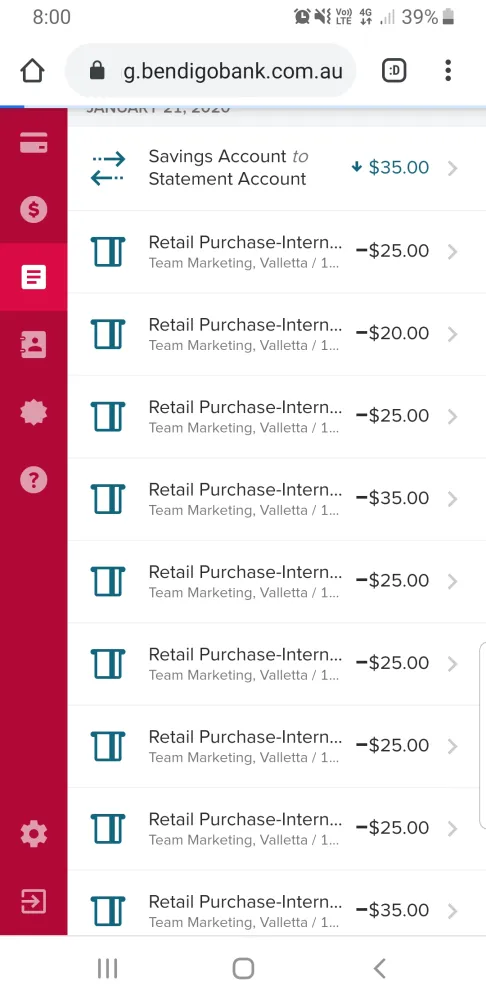The height and width of the screenshot is (1000, 486).
Task: Open the dollar payments icon in sidebar
Action: [x=33, y=209]
